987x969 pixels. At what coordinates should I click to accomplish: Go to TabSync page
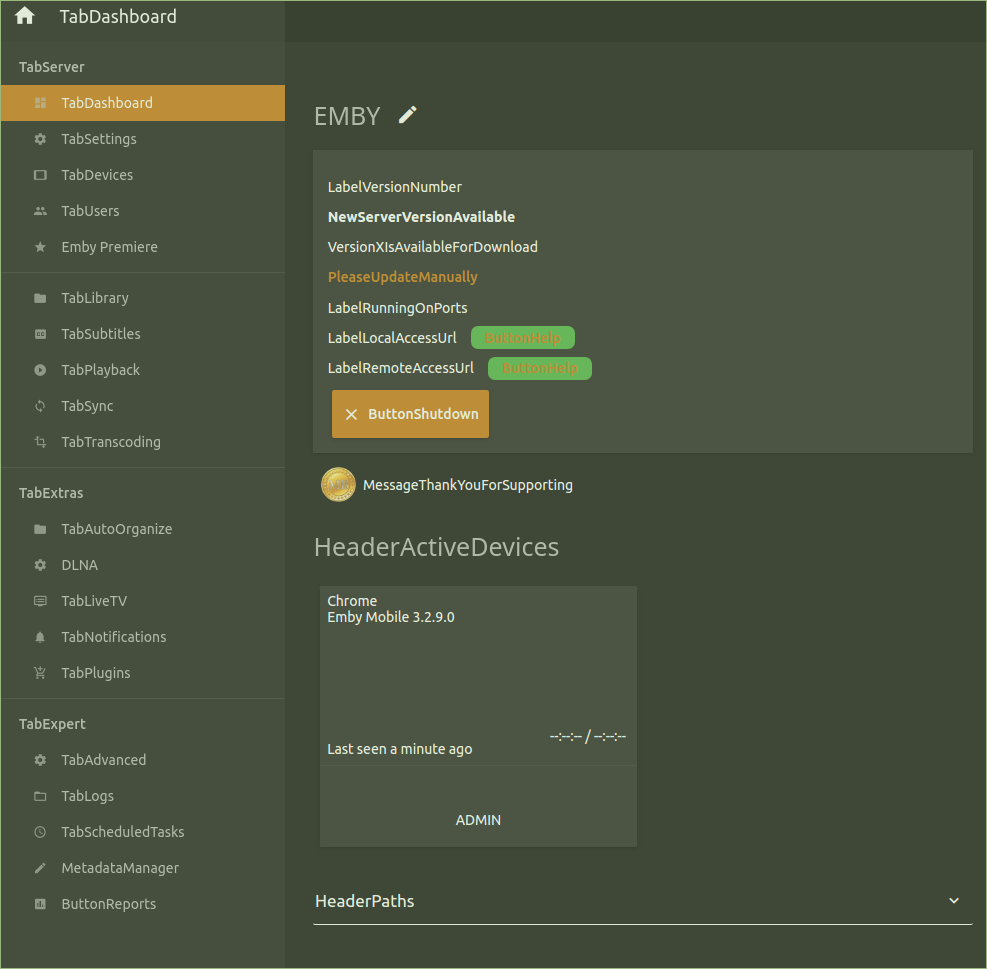[143, 406]
